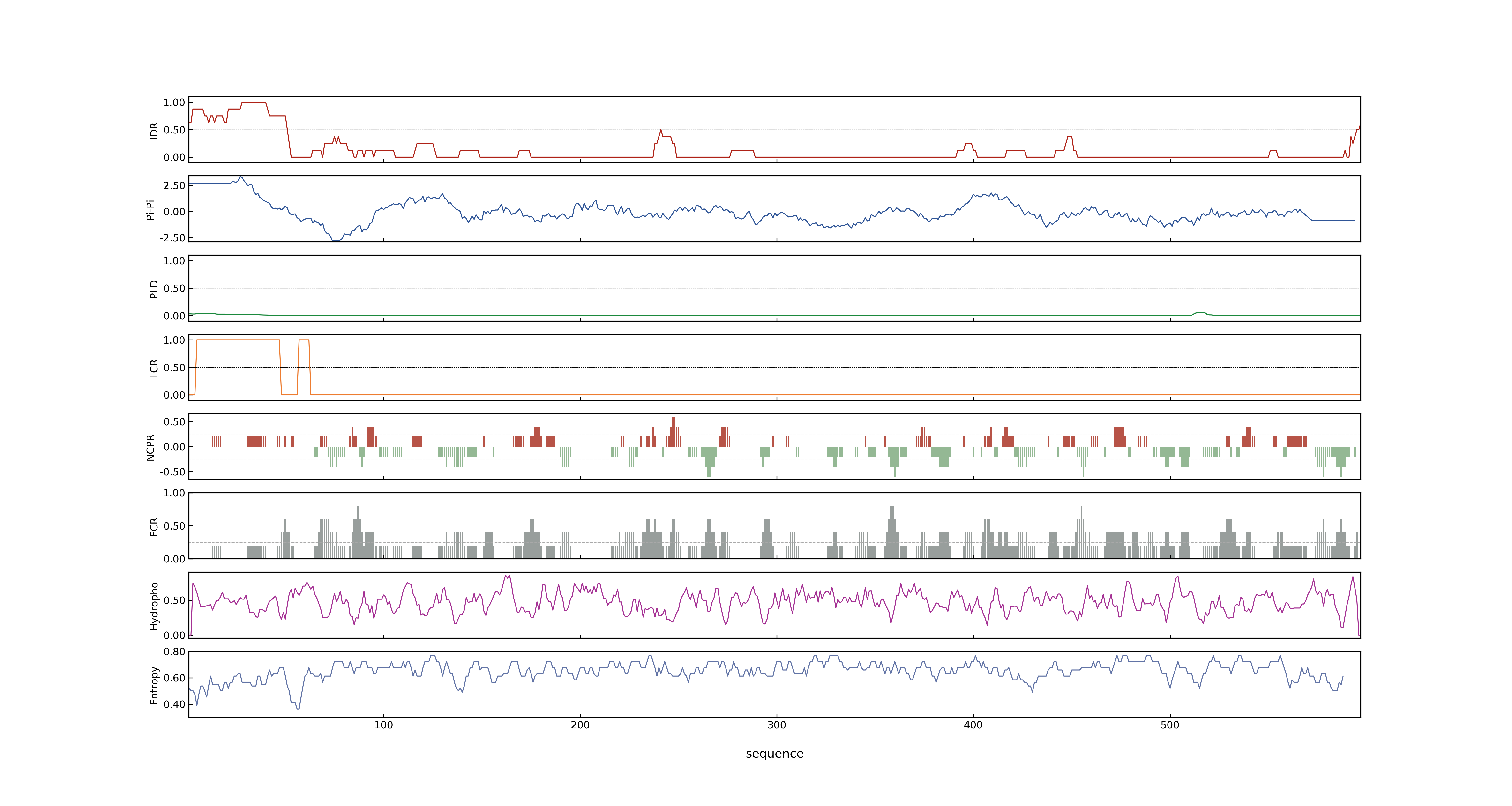
Task: Click the LCR y-axis label
Action: (154, 368)
